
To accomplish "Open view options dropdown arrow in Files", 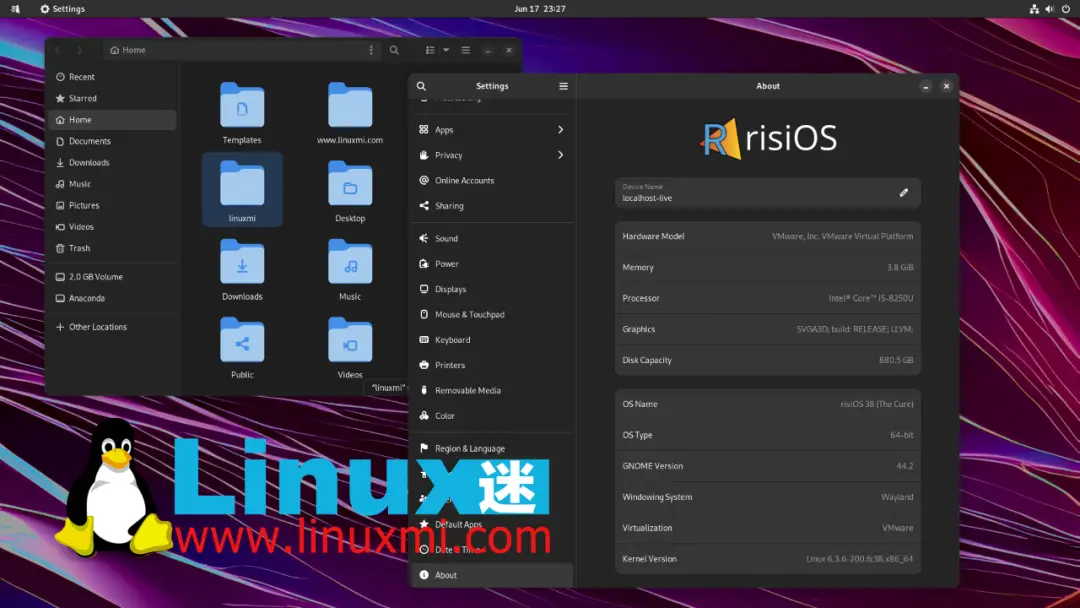I will click(446, 50).
